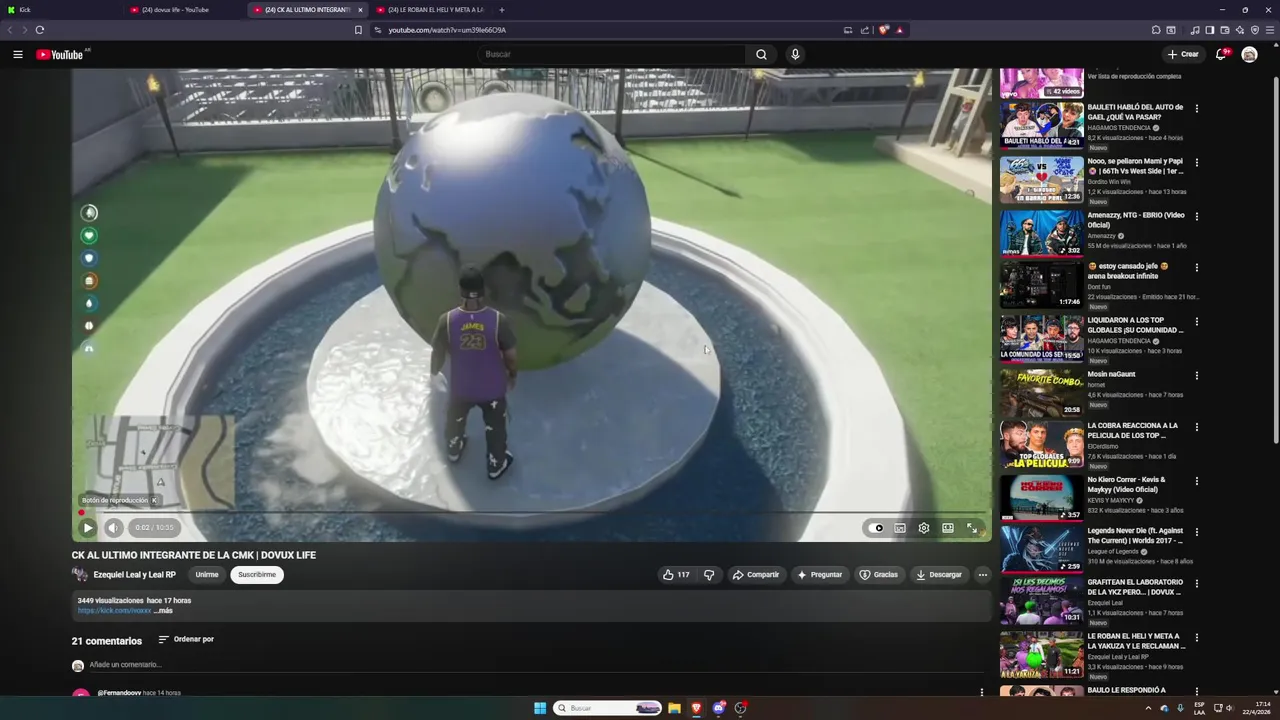Expand the description with ...más
This screenshot has height=720, width=1280.
click(x=163, y=610)
